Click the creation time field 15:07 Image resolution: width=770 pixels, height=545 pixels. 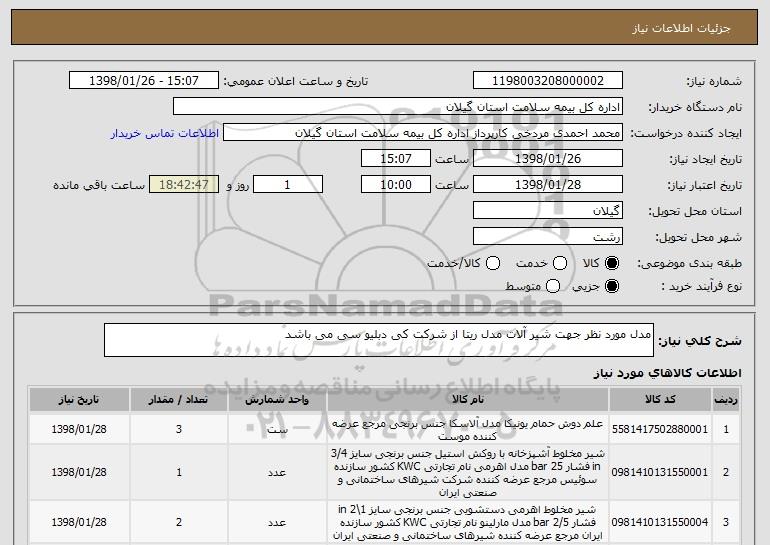(x=396, y=159)
